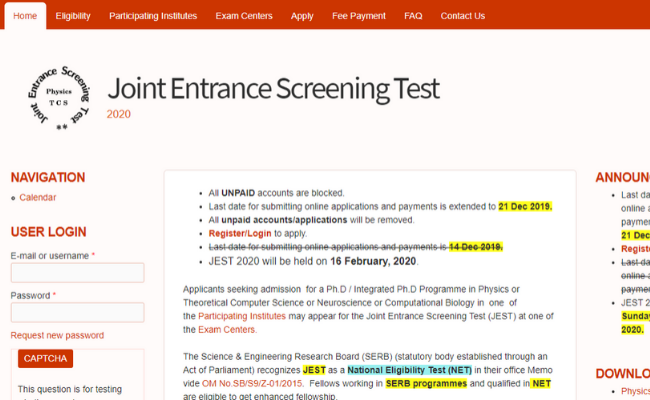This screenshot has height=400, width=650.
Task: Go to Contact Us page
Action: pyautogui.click(x=463, y=16)
